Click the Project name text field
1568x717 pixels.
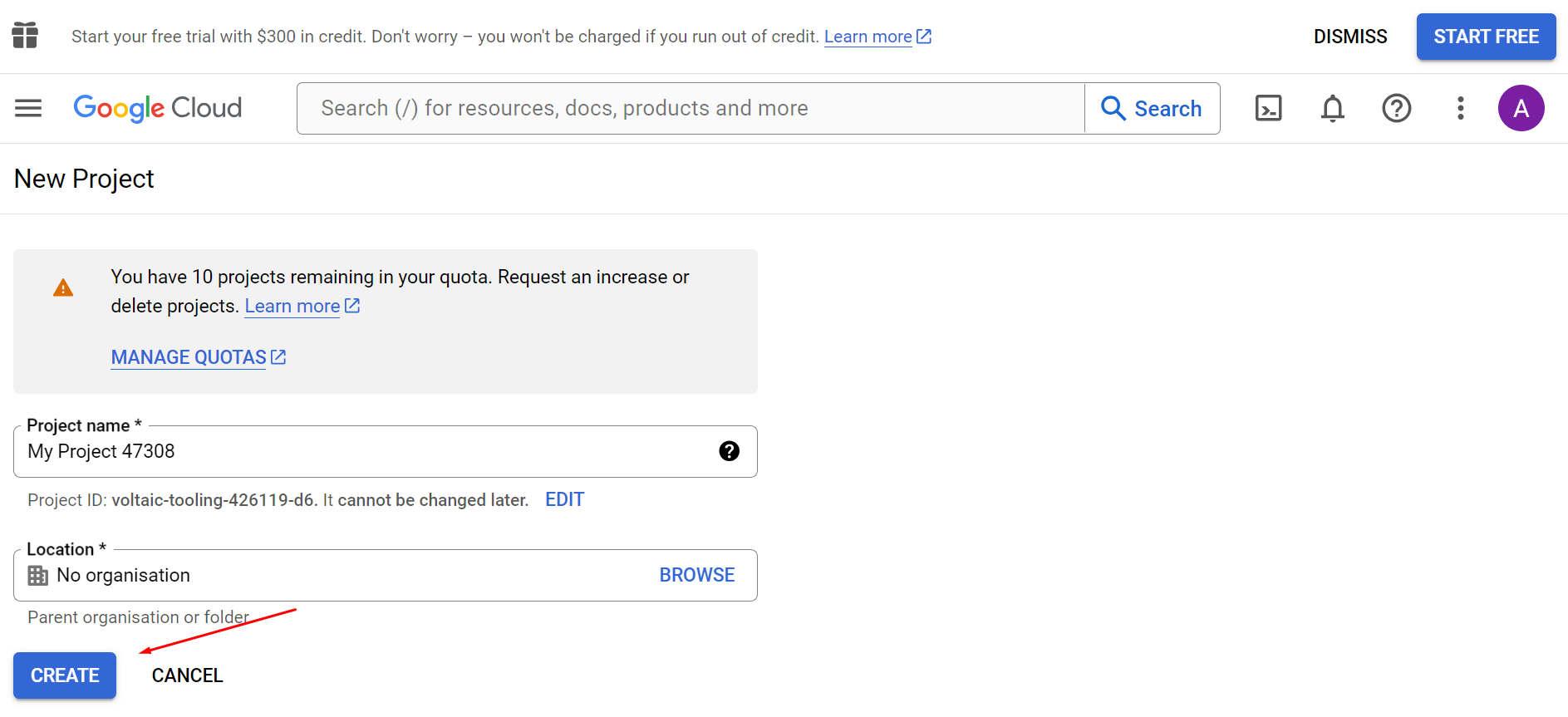[366, 451]
